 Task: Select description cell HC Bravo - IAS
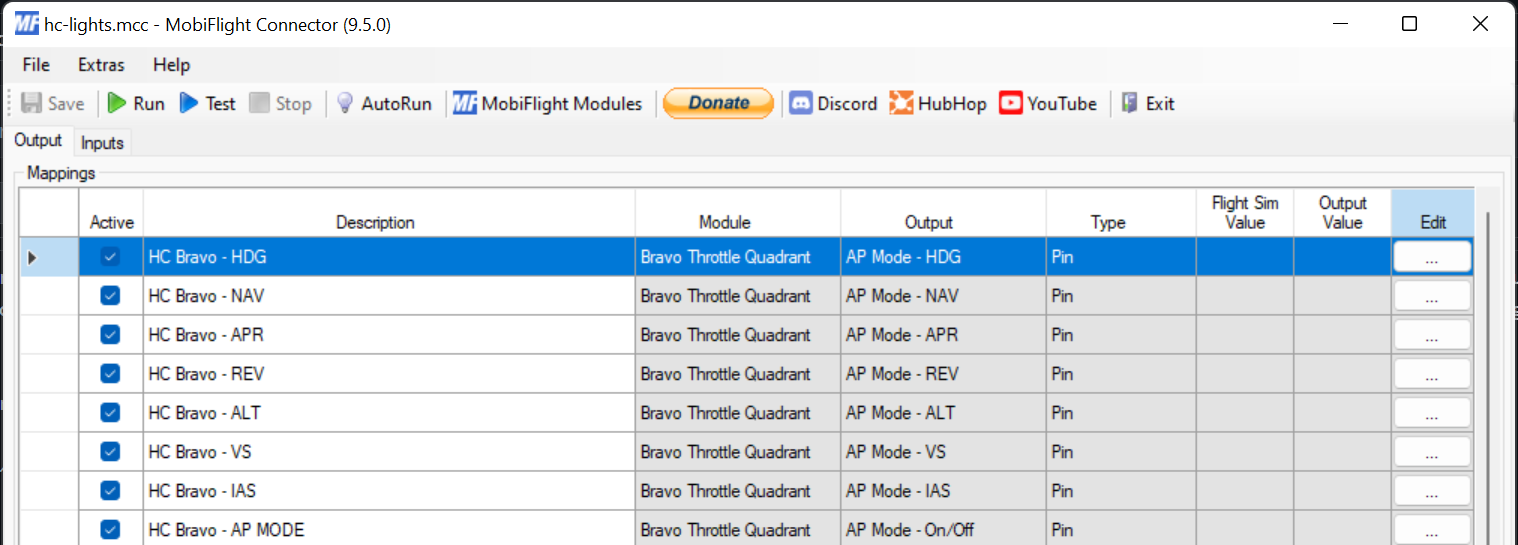click(389, 491)
